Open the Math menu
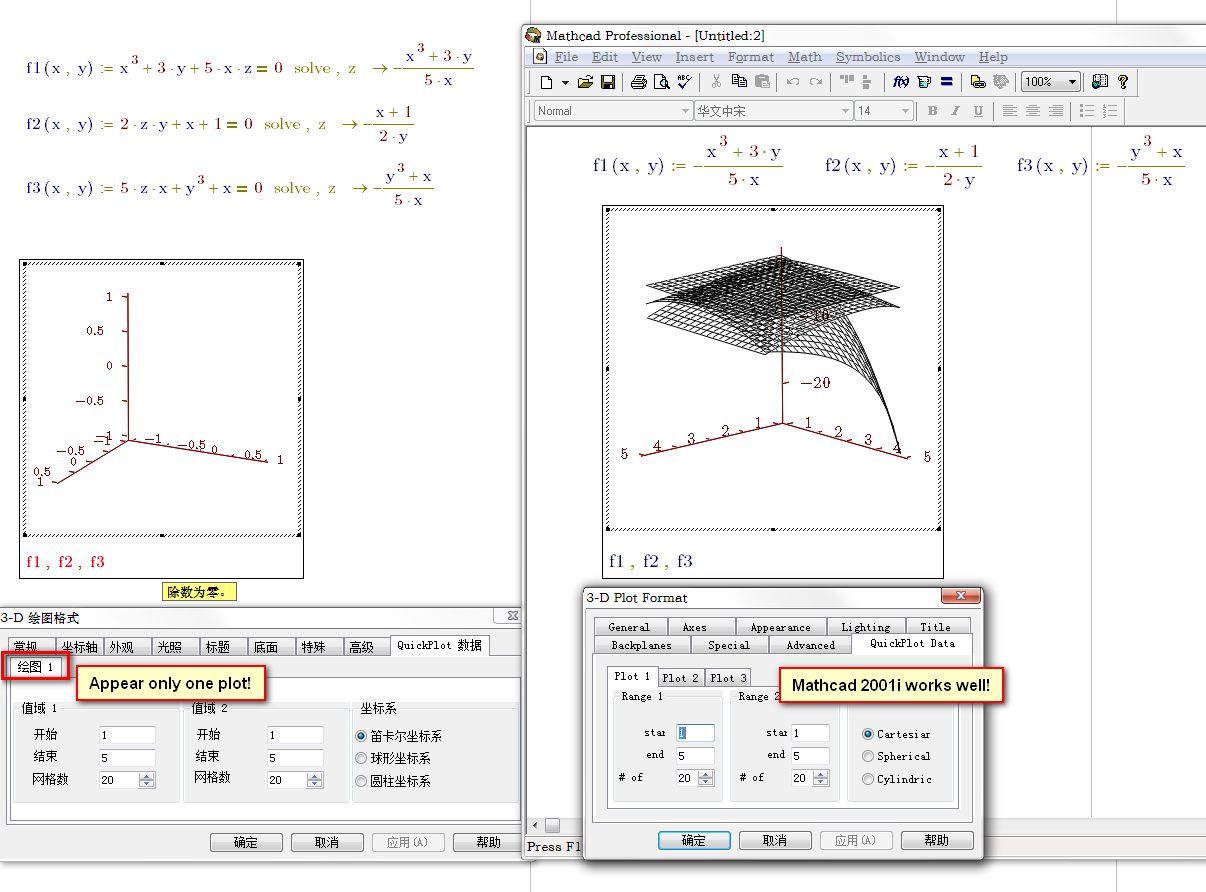The image size is (1206, 892). (804, 57)
